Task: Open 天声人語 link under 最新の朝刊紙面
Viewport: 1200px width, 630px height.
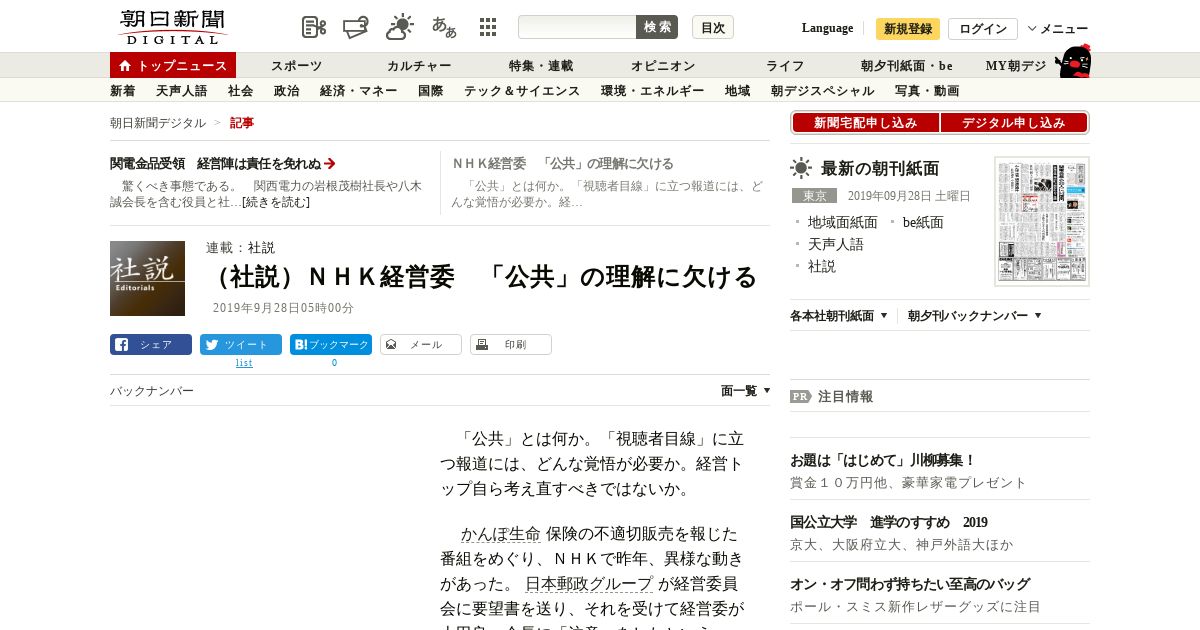Action: point(836,244)
